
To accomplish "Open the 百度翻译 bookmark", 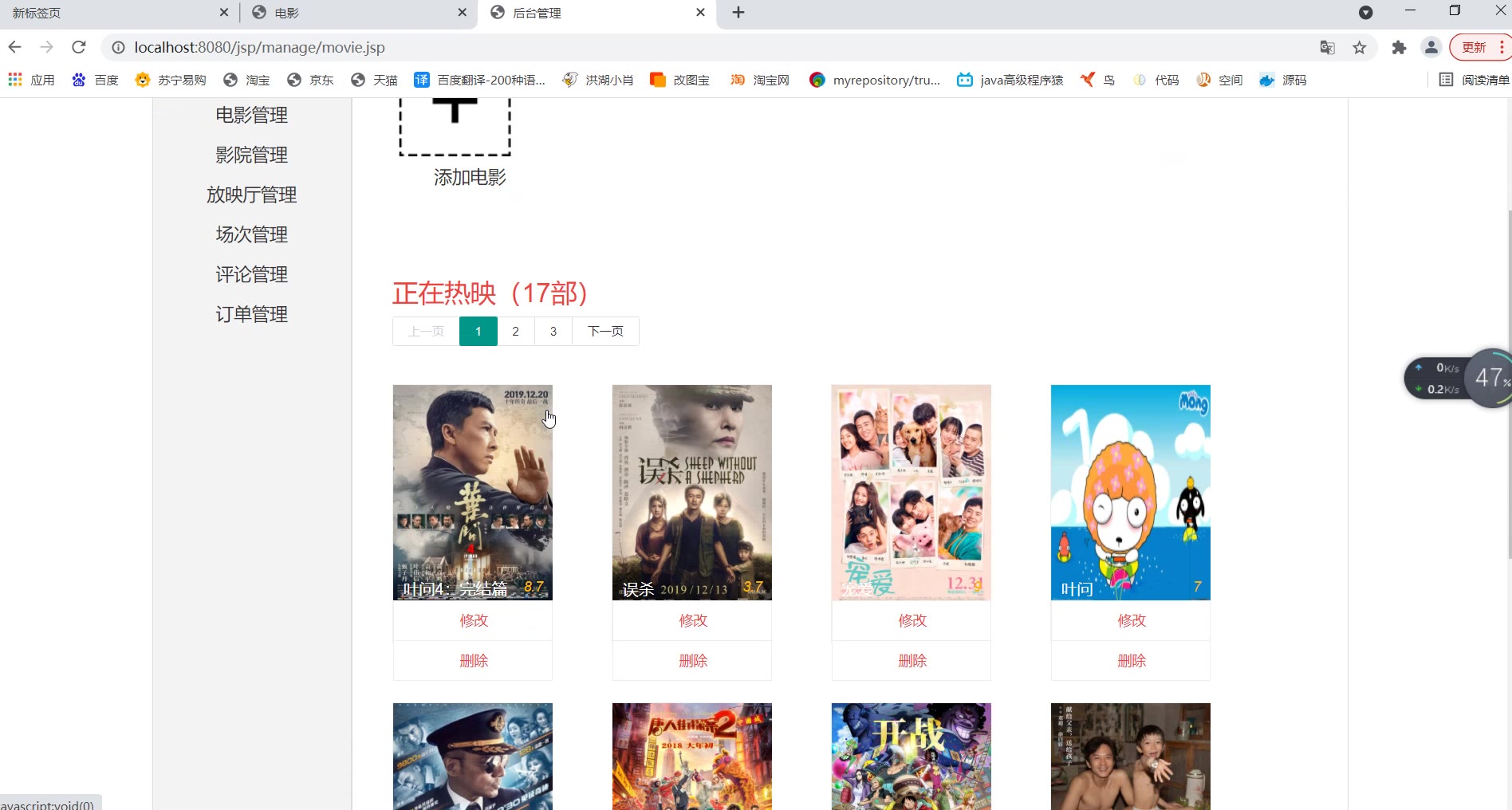I will click(x=480, y=80).
